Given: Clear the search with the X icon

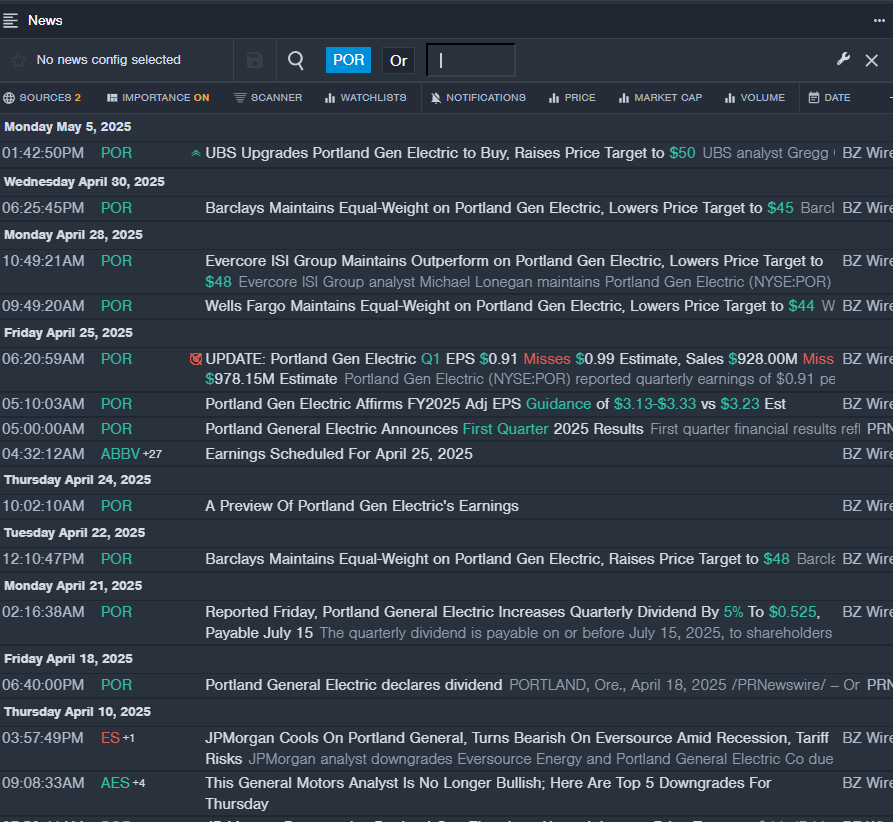Looking at the screenshot, I should point(871,60).
